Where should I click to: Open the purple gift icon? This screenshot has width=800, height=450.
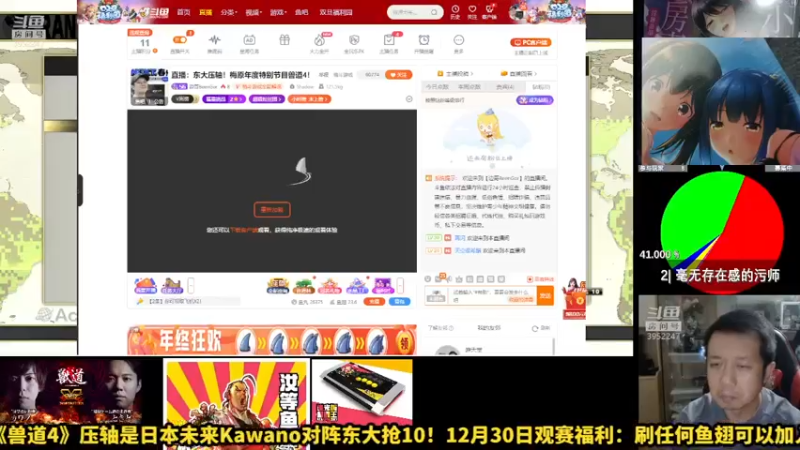(x=382, y=286)
